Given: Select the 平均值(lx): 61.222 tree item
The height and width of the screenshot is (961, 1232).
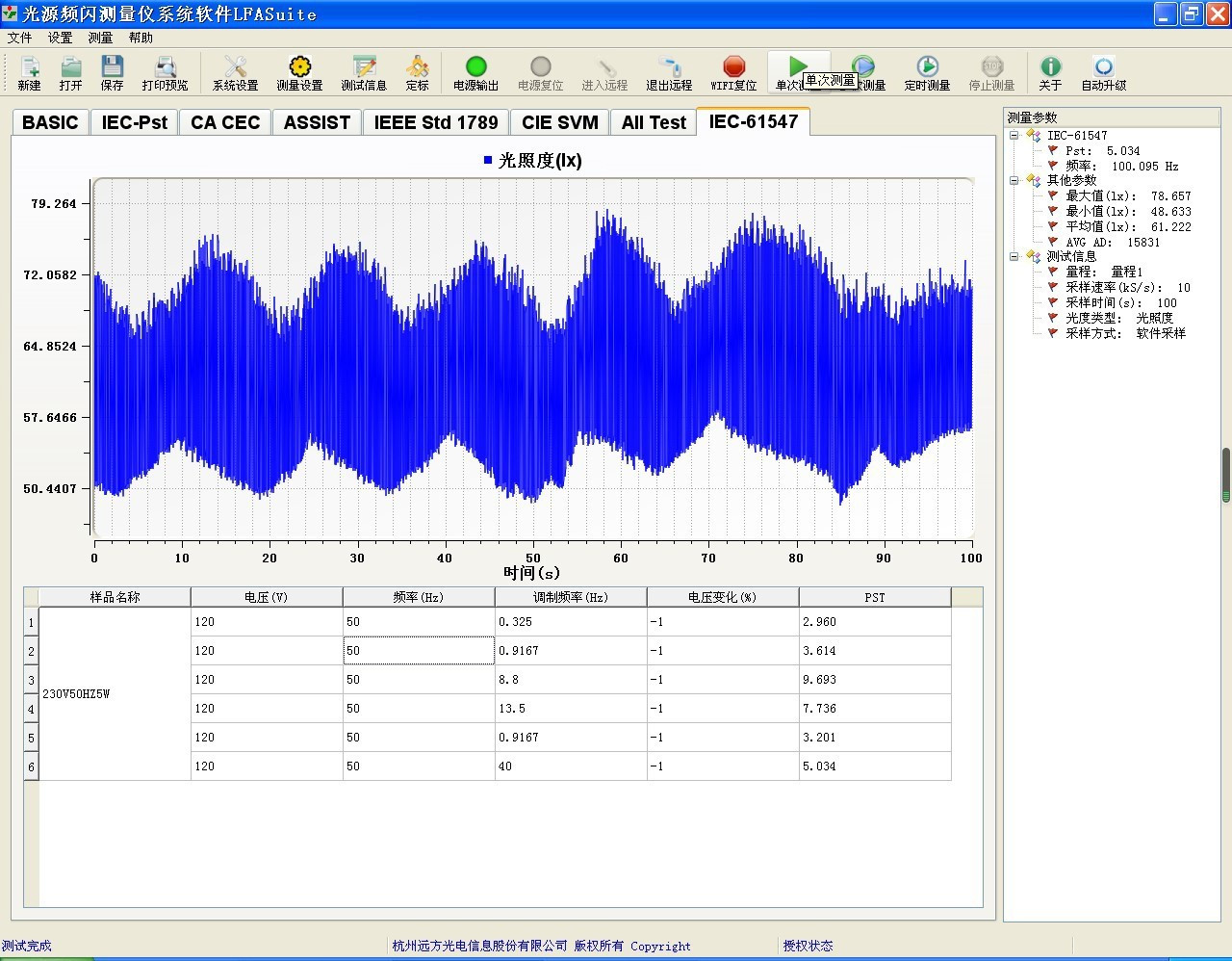Looking at the screenshot, I should click(x=1128, y=227).
